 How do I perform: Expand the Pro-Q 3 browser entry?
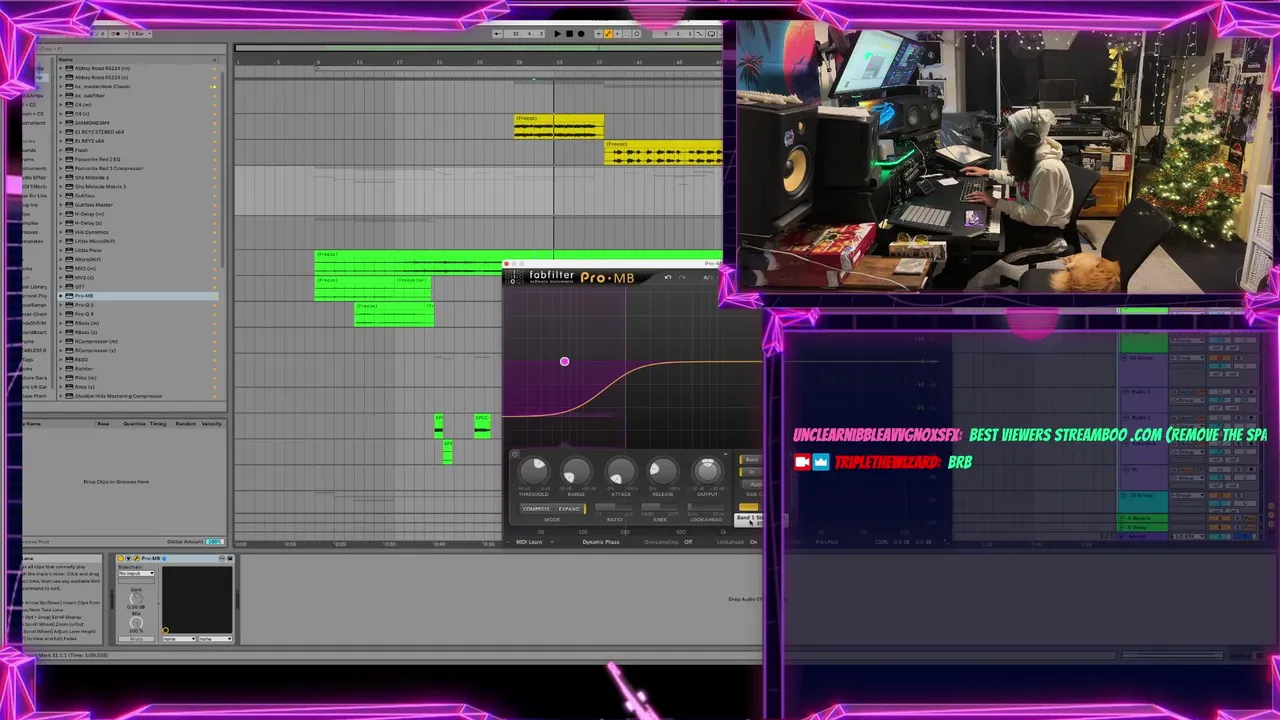coord(61,305)
